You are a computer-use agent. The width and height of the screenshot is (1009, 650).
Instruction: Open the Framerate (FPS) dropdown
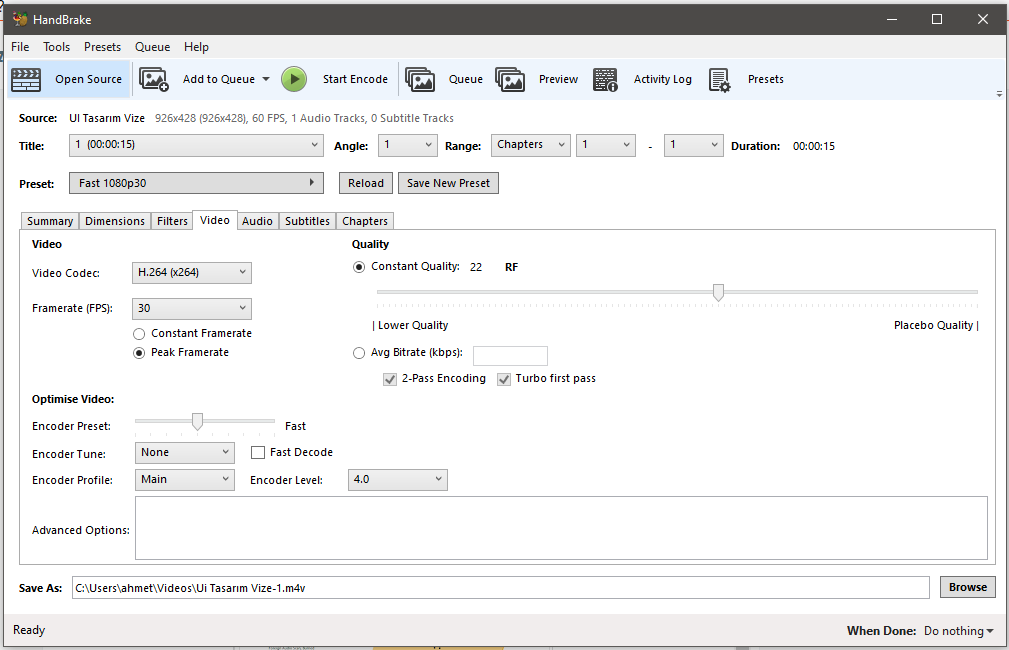coord(192,309)
